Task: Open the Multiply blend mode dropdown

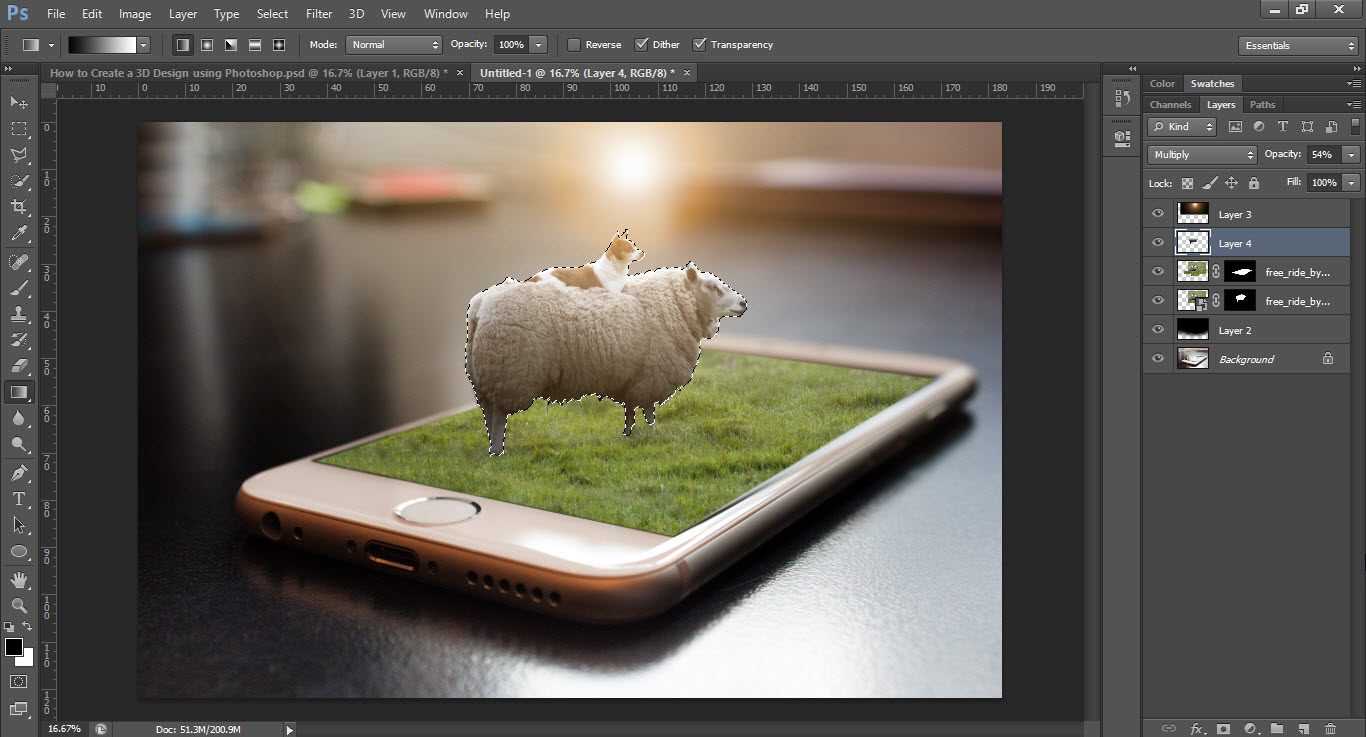Action: coord(1202,155)
